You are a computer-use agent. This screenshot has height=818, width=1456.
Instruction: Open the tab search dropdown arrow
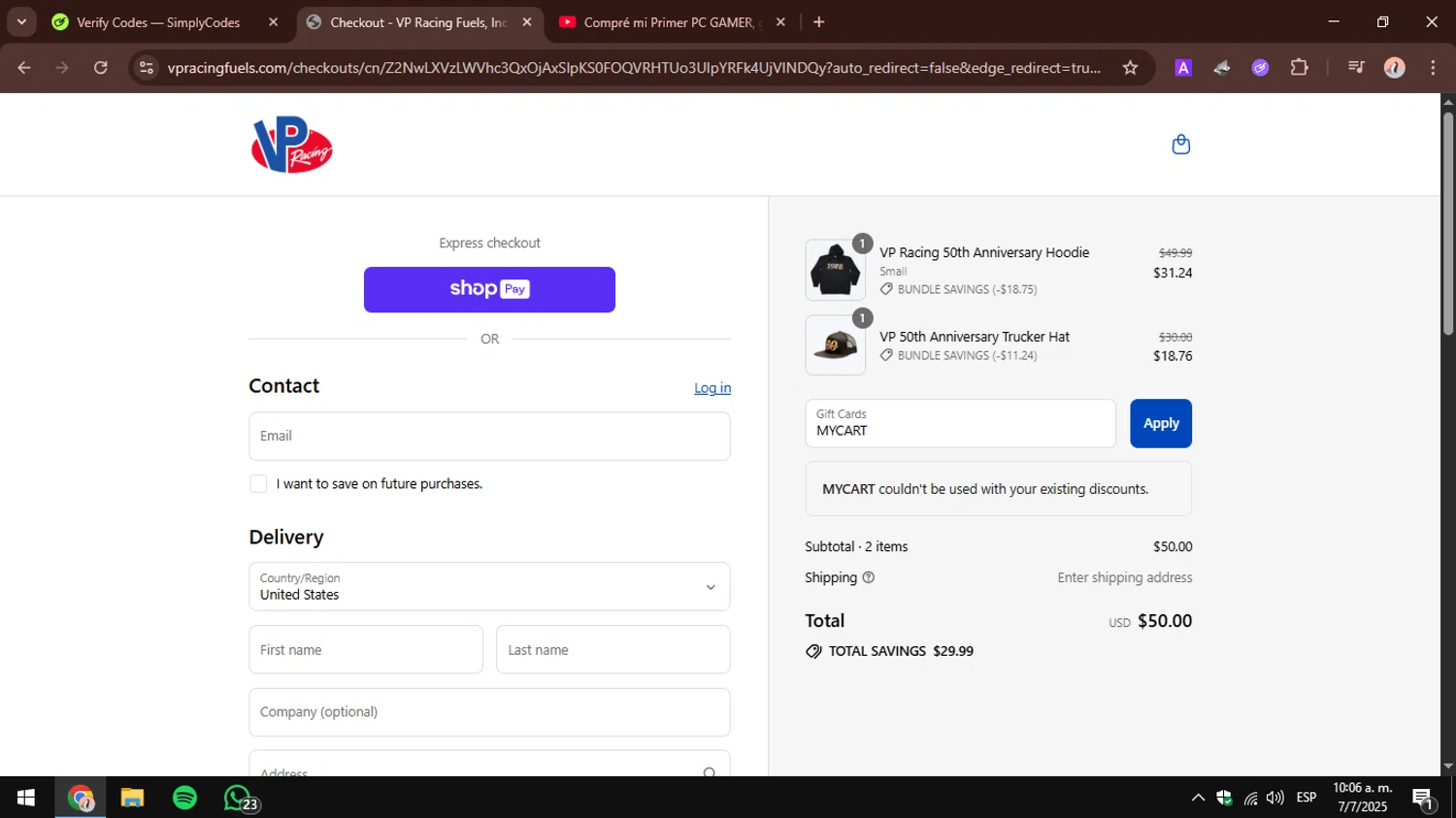coord(21,21)
